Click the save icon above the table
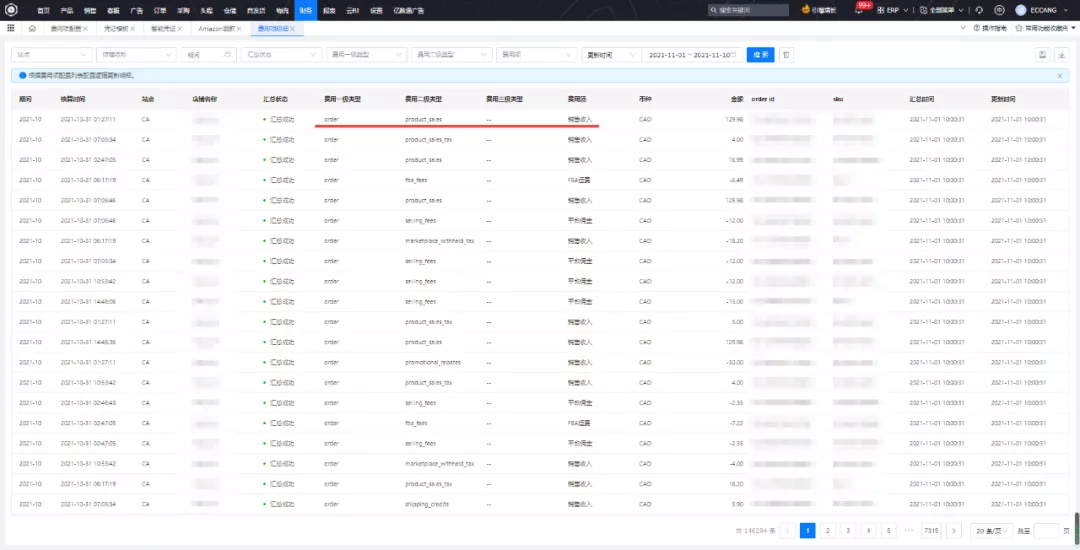1080x550 pixels. coord(1042,54)
